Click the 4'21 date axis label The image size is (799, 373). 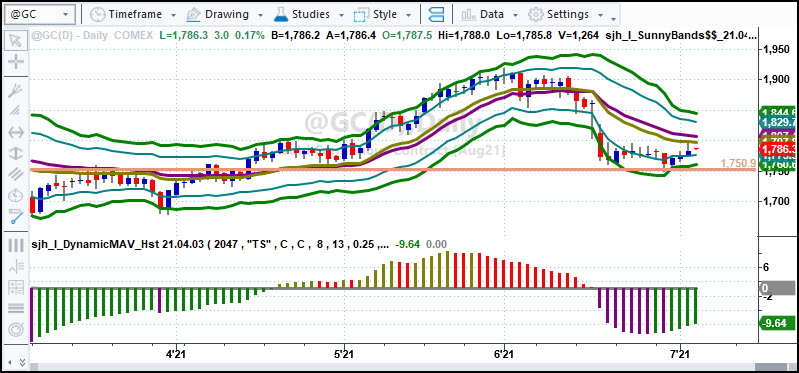click(x=176, y=353)
